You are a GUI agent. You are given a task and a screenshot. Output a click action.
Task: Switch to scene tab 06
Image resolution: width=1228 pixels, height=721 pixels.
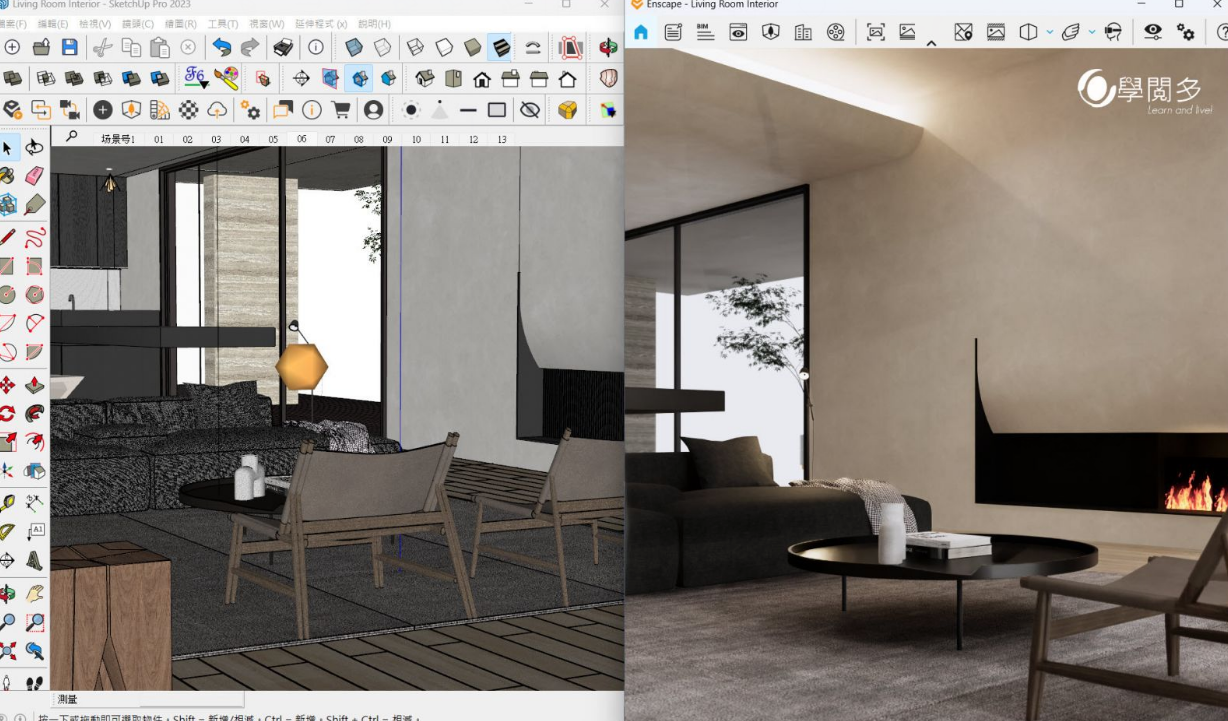point(302,139)
